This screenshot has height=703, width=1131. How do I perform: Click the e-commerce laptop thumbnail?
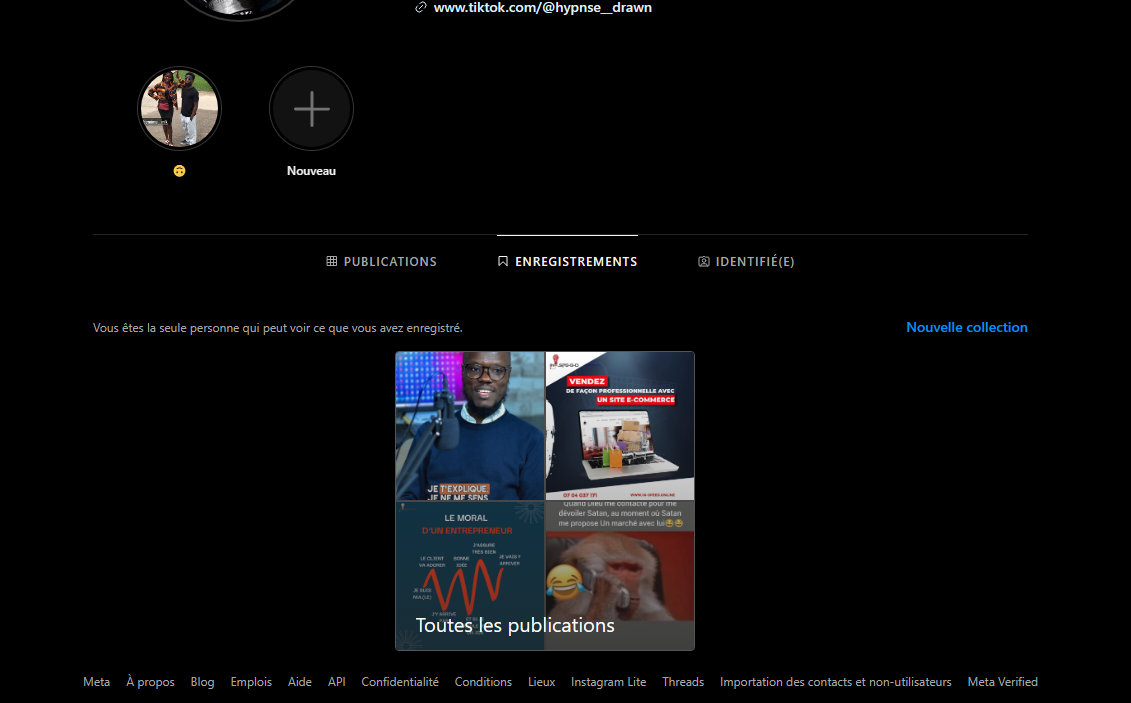(x=620, y=426)
